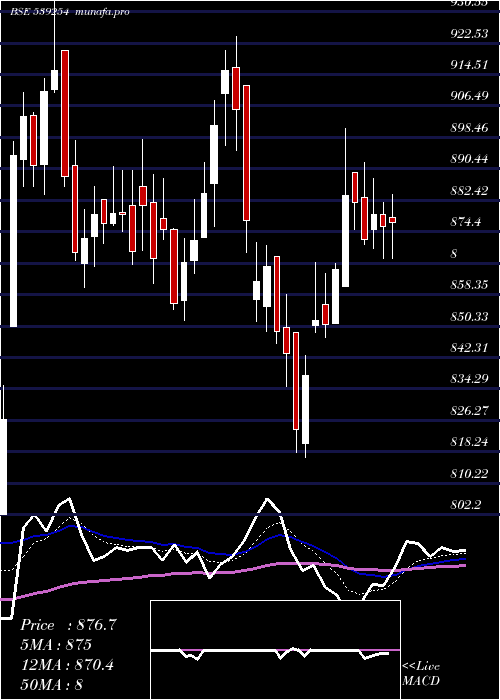Select the 802.2 price axis label
This screenshot has height=700, width=500.
pyautogui.click(x=466, y=504)
